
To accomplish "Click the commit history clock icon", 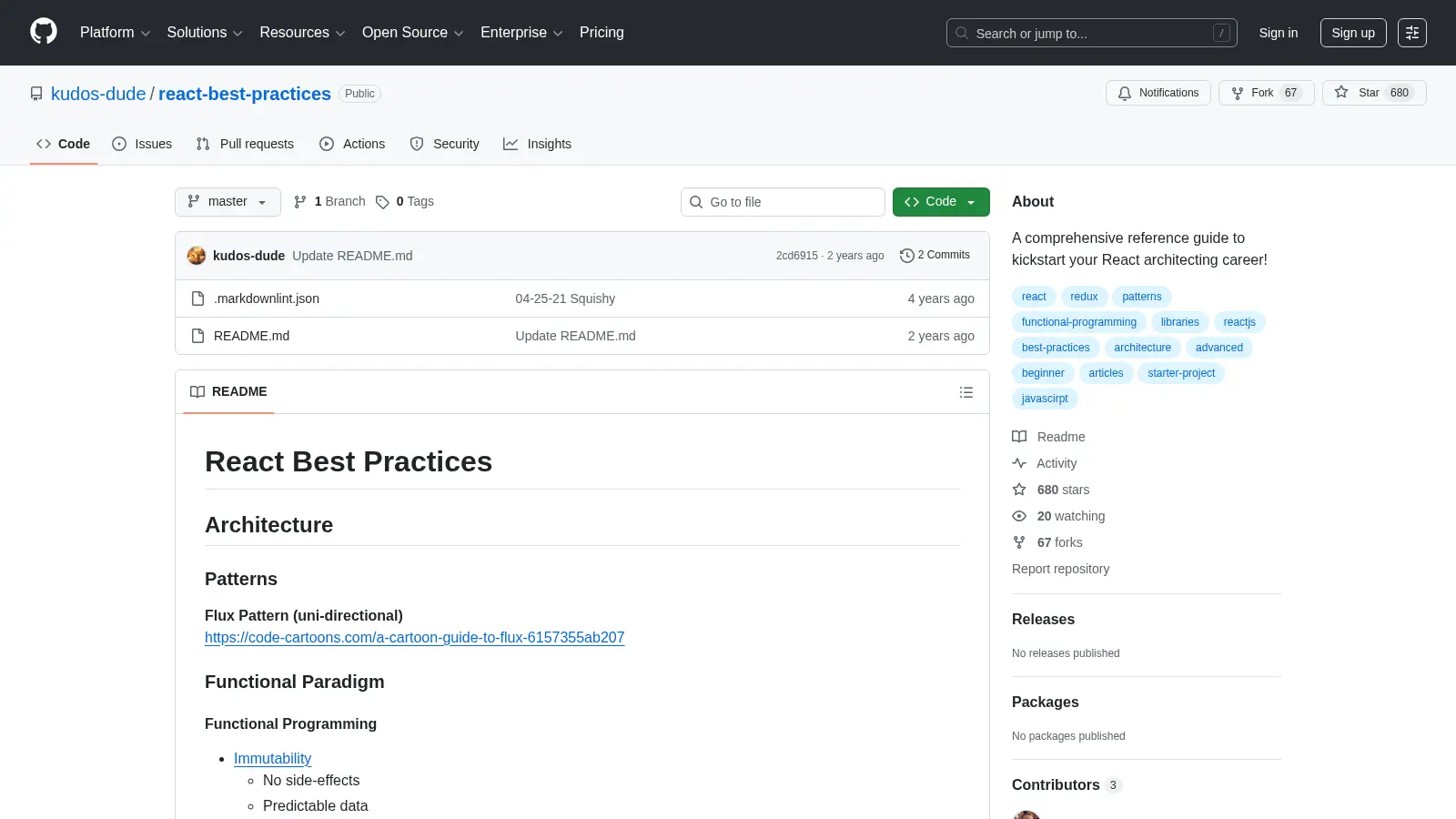I will [906, 256].
